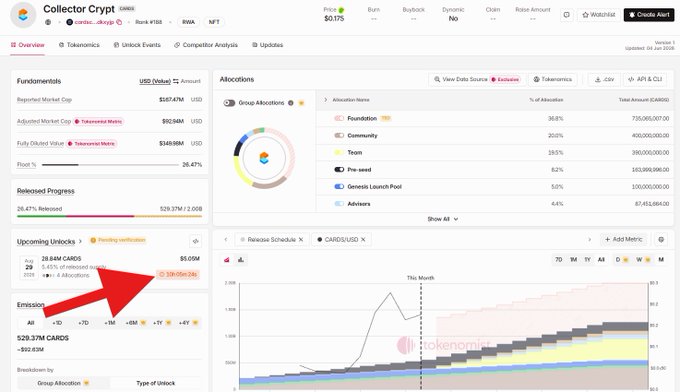680x392 pixels.
Task: Set chart interval to M
Action: [661, 260]
